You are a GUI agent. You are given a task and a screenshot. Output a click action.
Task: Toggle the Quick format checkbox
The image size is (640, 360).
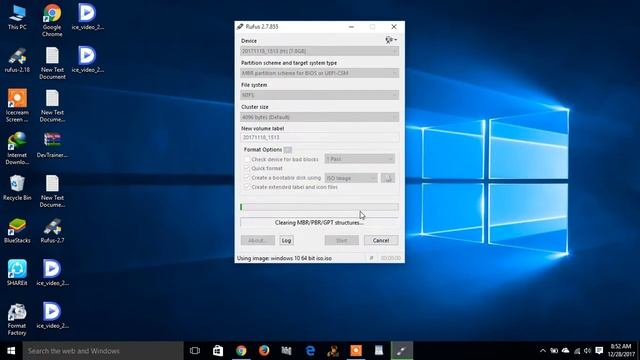(x=247, y=168)
